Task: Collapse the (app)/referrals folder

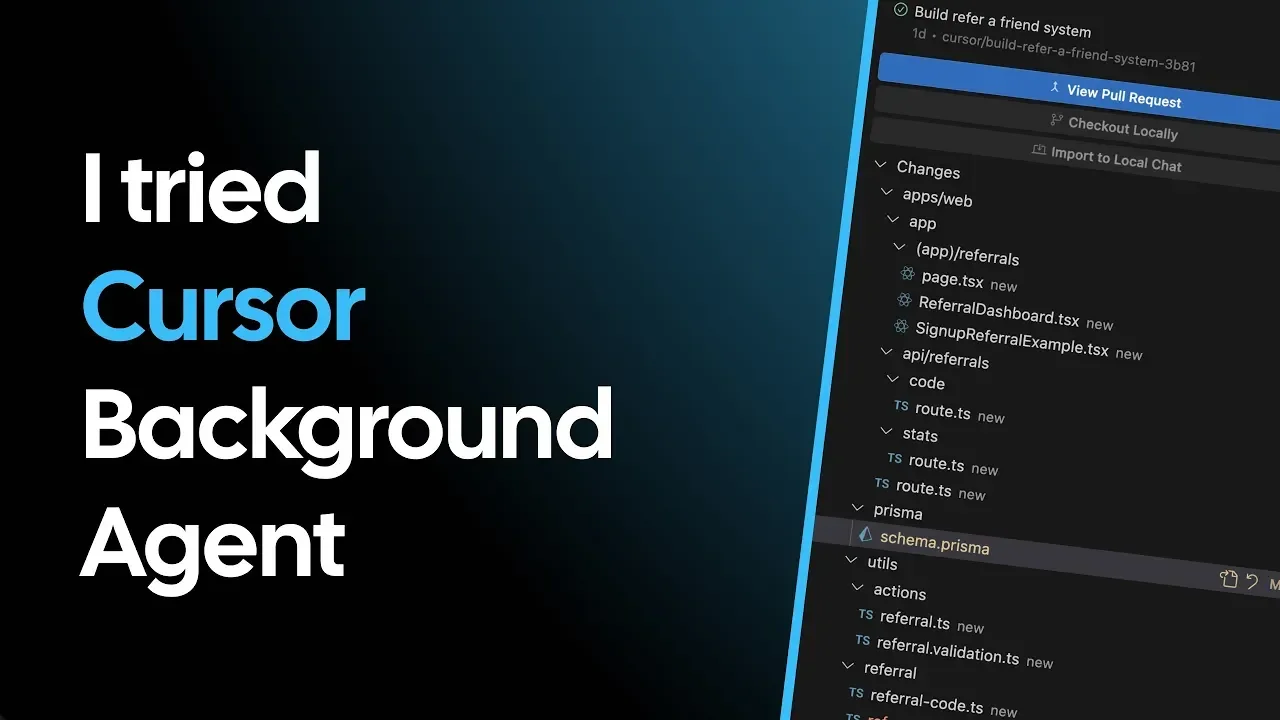Action: point(899,245)
